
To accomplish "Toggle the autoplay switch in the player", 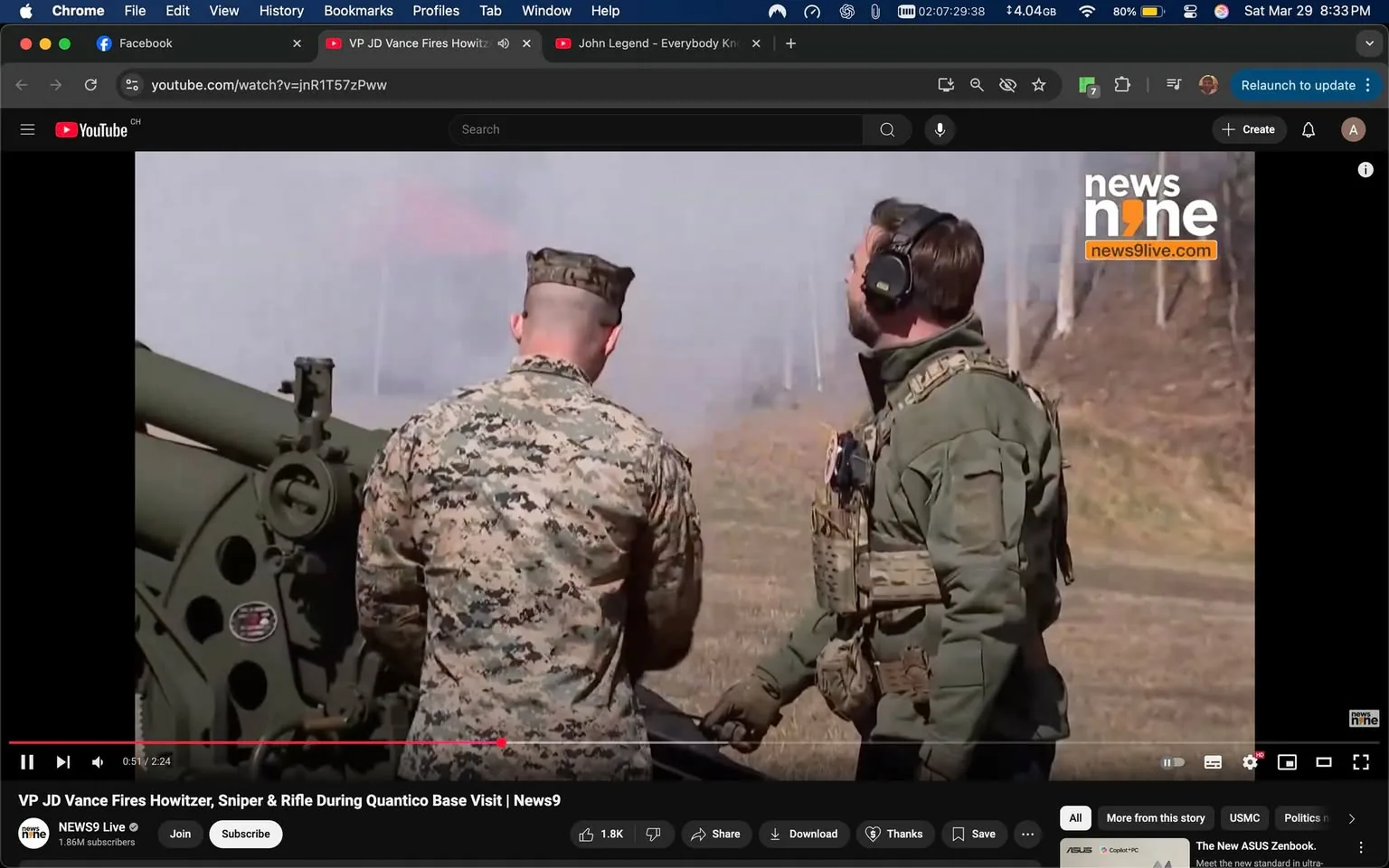I will pos(1173,762).
